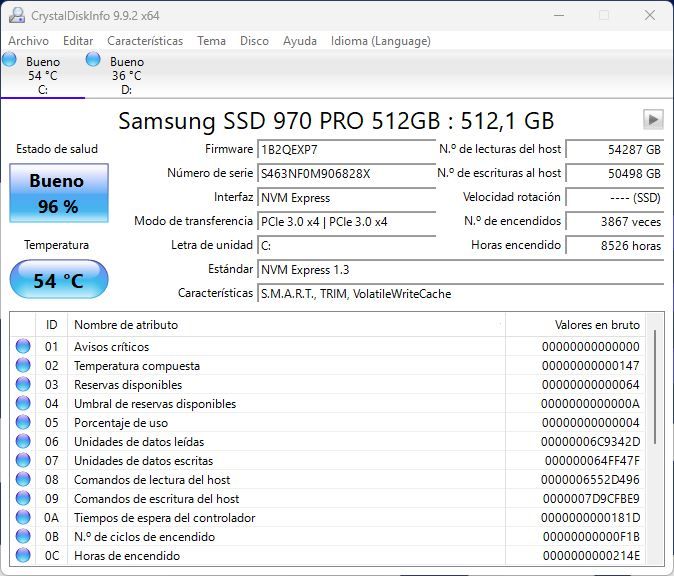The width and height of the screenshot is (674, 576).
Task: Select the C: drive status orb
Action: [x=9, y=59]
